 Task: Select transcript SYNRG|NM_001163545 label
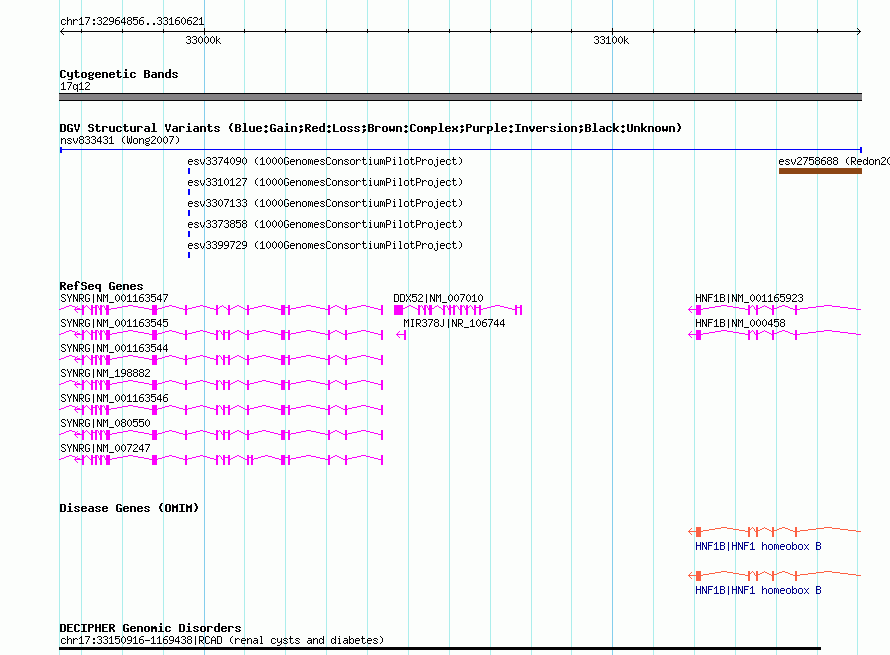click(114, 323)
